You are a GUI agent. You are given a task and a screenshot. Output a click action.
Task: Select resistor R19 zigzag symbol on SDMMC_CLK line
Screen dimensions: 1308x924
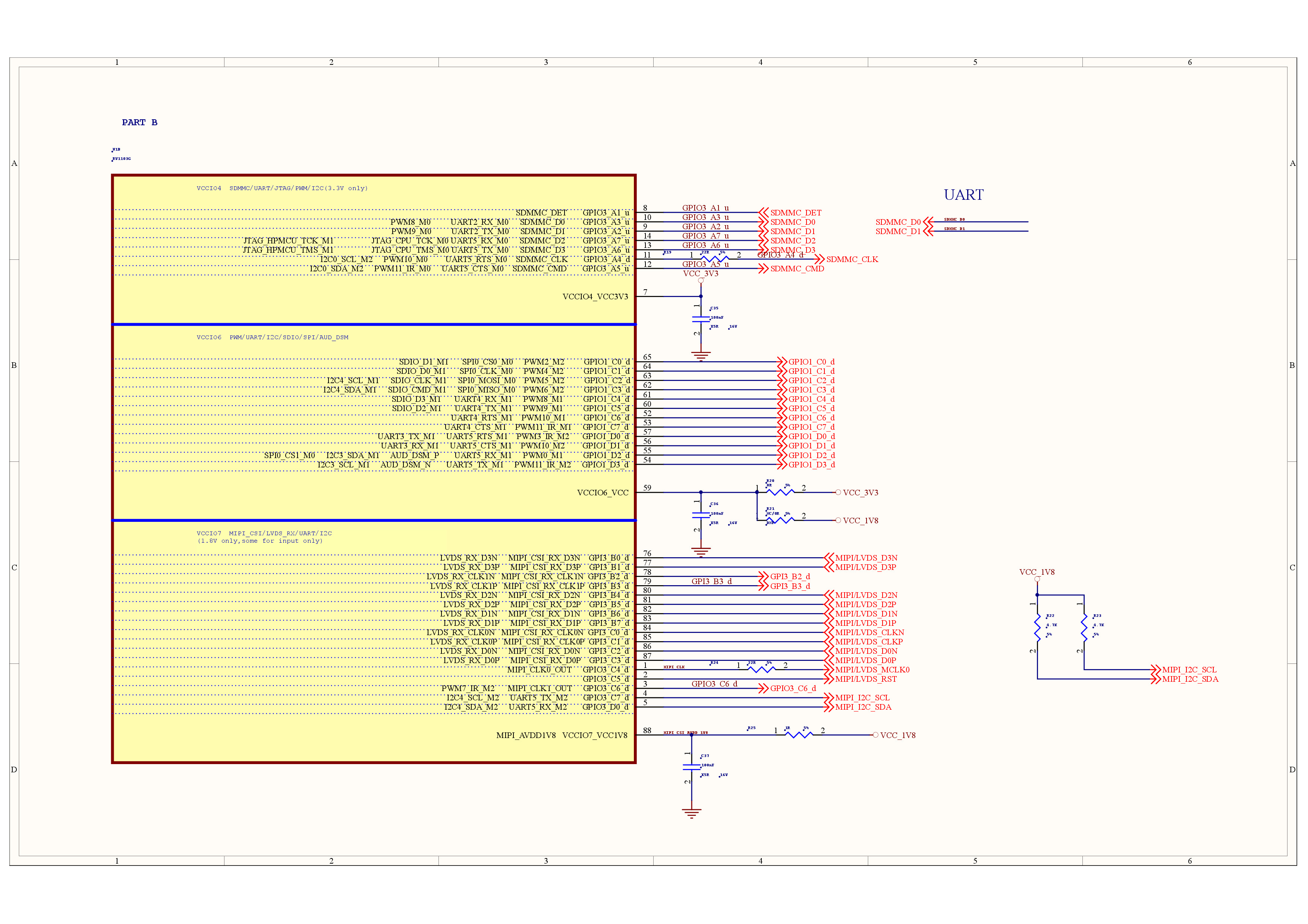pos(715,259)
